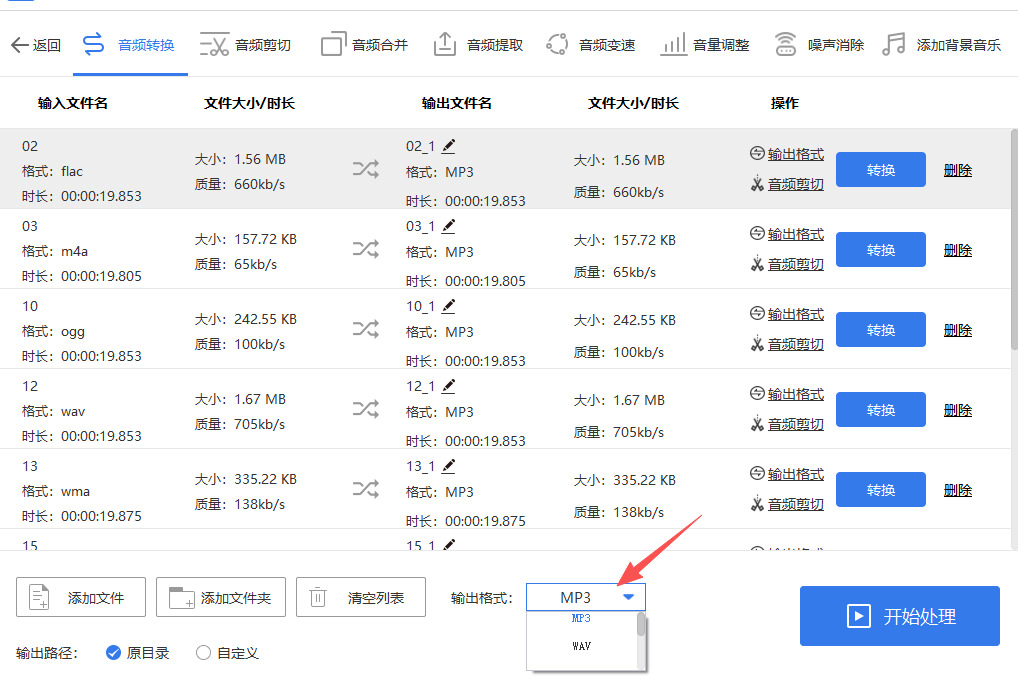Convert file 12 with 转换 button
The height and width of the screenshot is (676, 1018).
tap(880, 409)
